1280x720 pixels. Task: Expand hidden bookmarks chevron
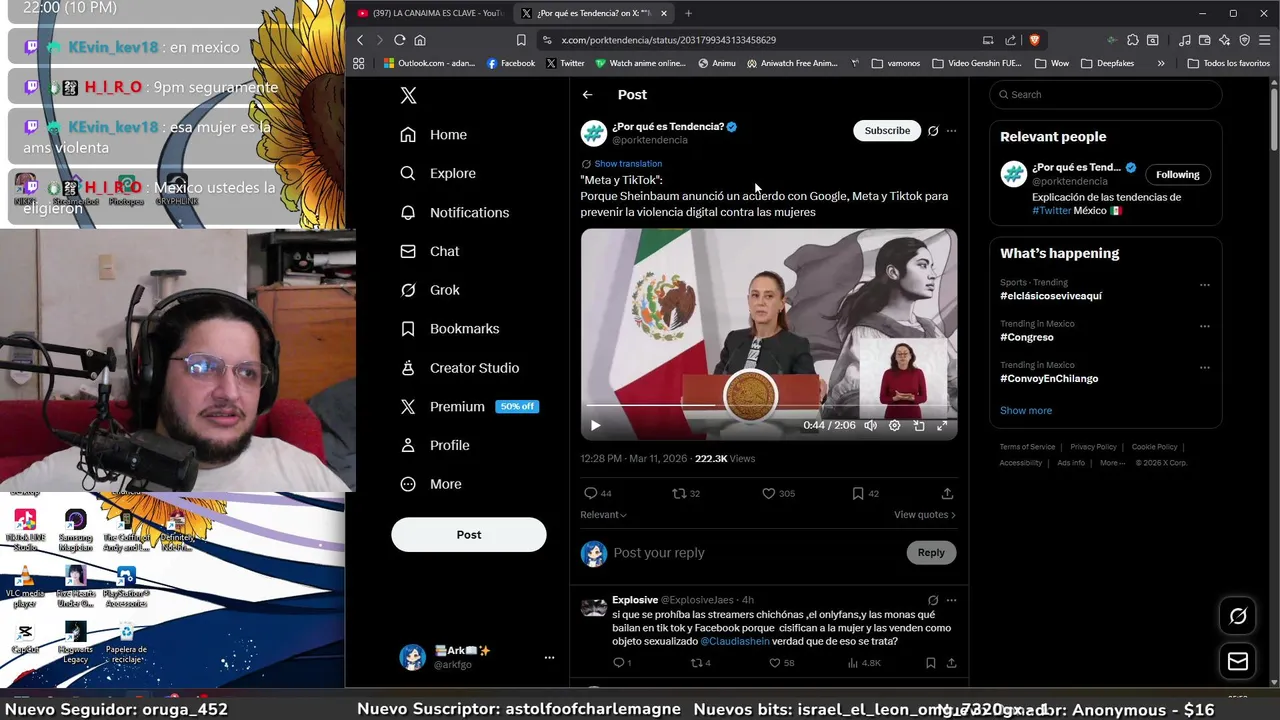tap(1161, 63)
